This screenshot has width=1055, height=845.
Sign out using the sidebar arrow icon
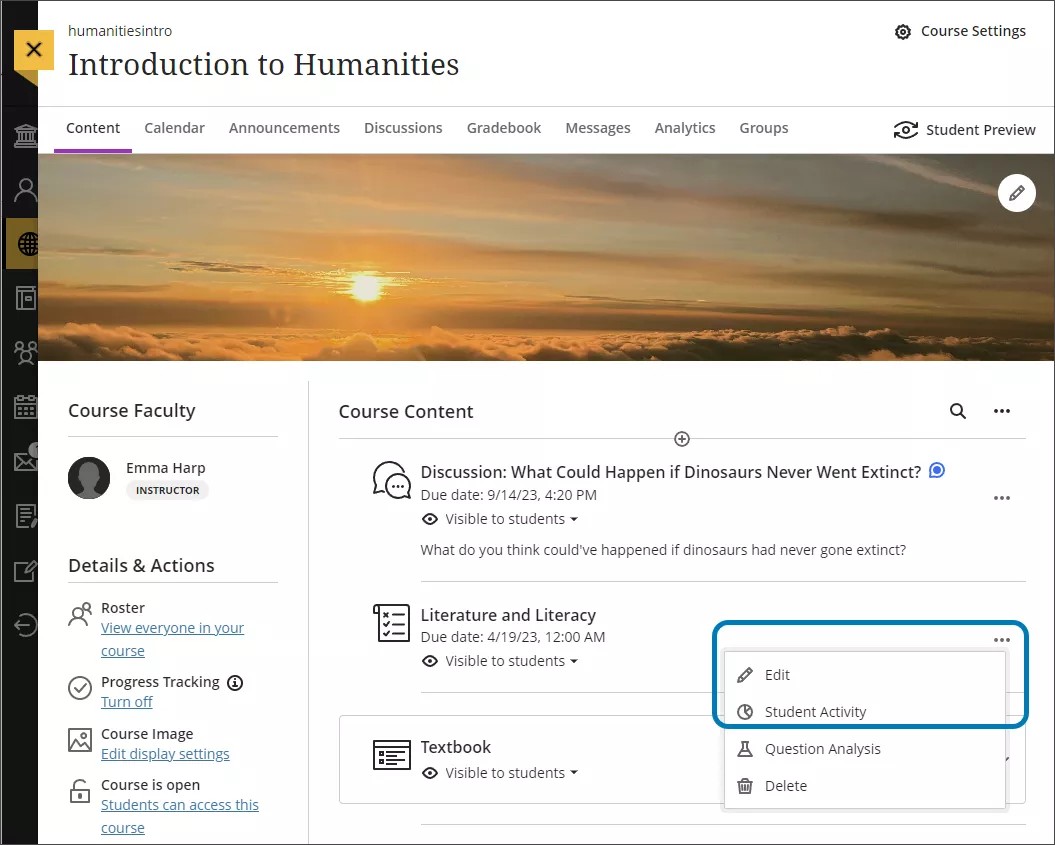(x=22, y=625)
